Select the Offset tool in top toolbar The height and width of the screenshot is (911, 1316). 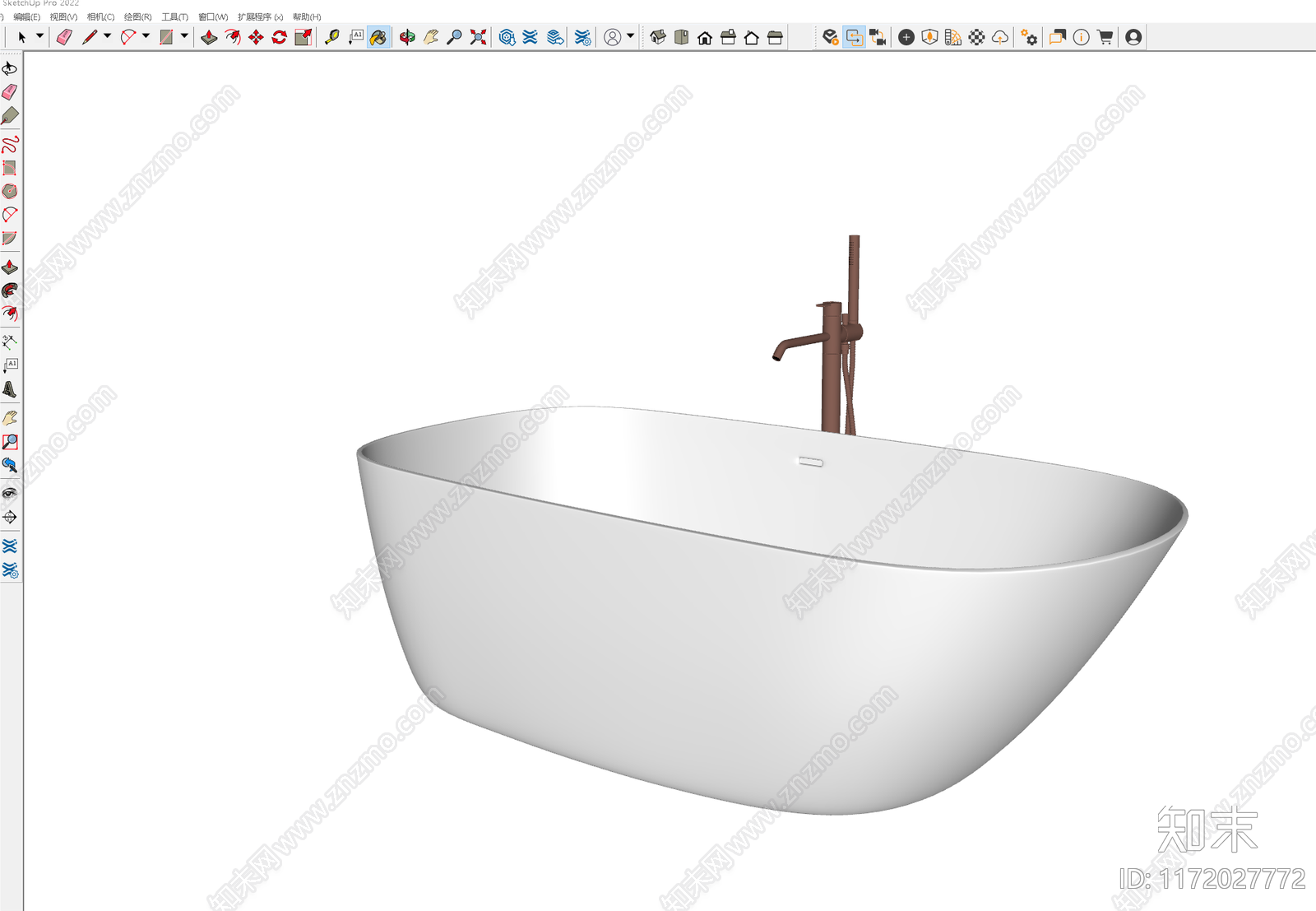click(233, 37)
